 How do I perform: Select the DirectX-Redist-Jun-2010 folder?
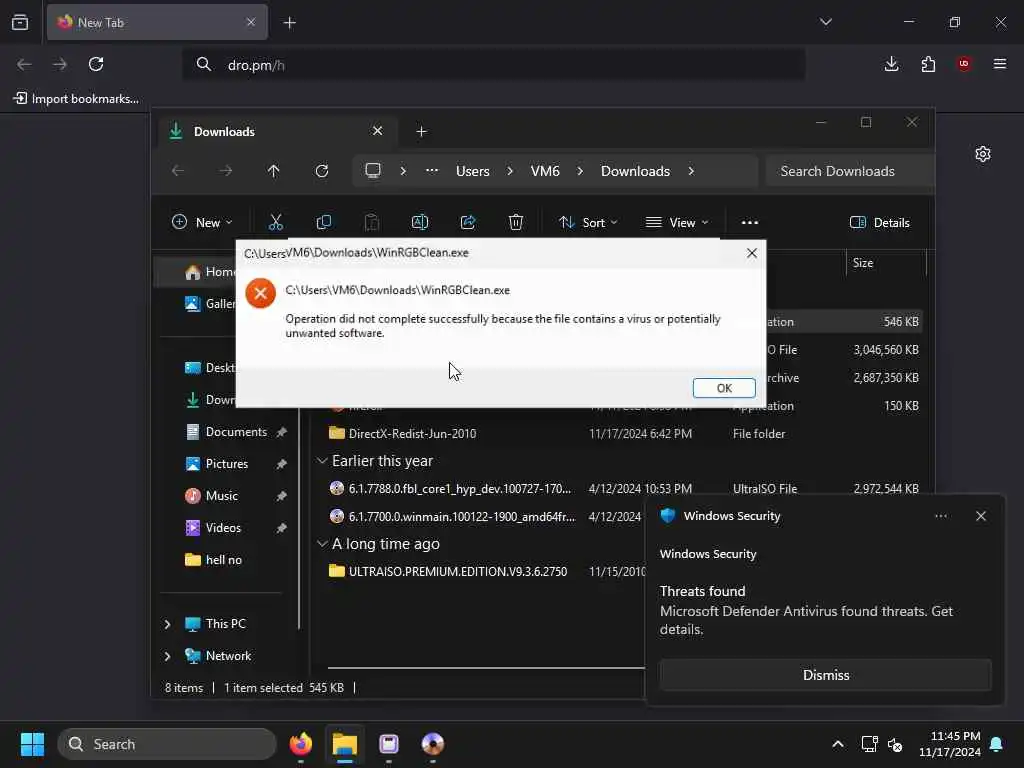coord(412,434)
